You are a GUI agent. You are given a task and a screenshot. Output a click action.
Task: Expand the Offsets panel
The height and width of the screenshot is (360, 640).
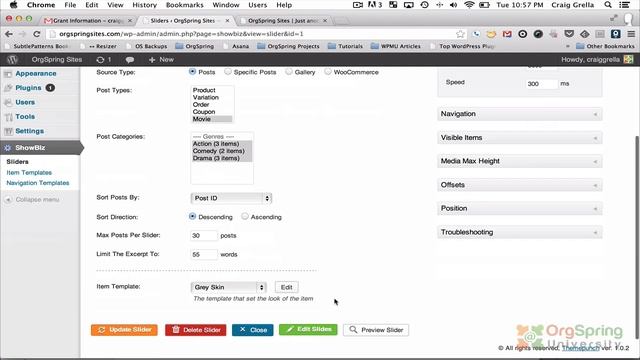click(x=520, y=185)
